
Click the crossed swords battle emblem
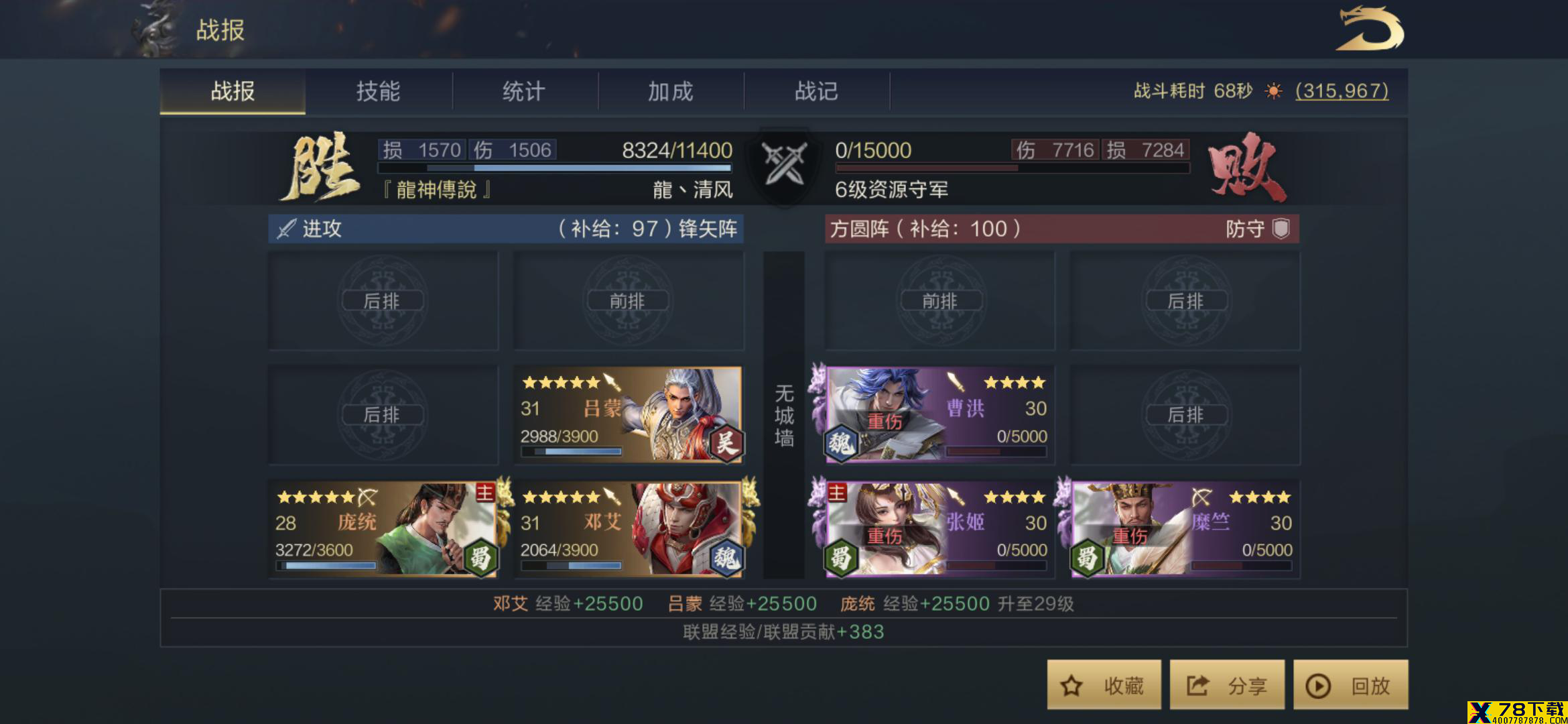click(784, 163)
